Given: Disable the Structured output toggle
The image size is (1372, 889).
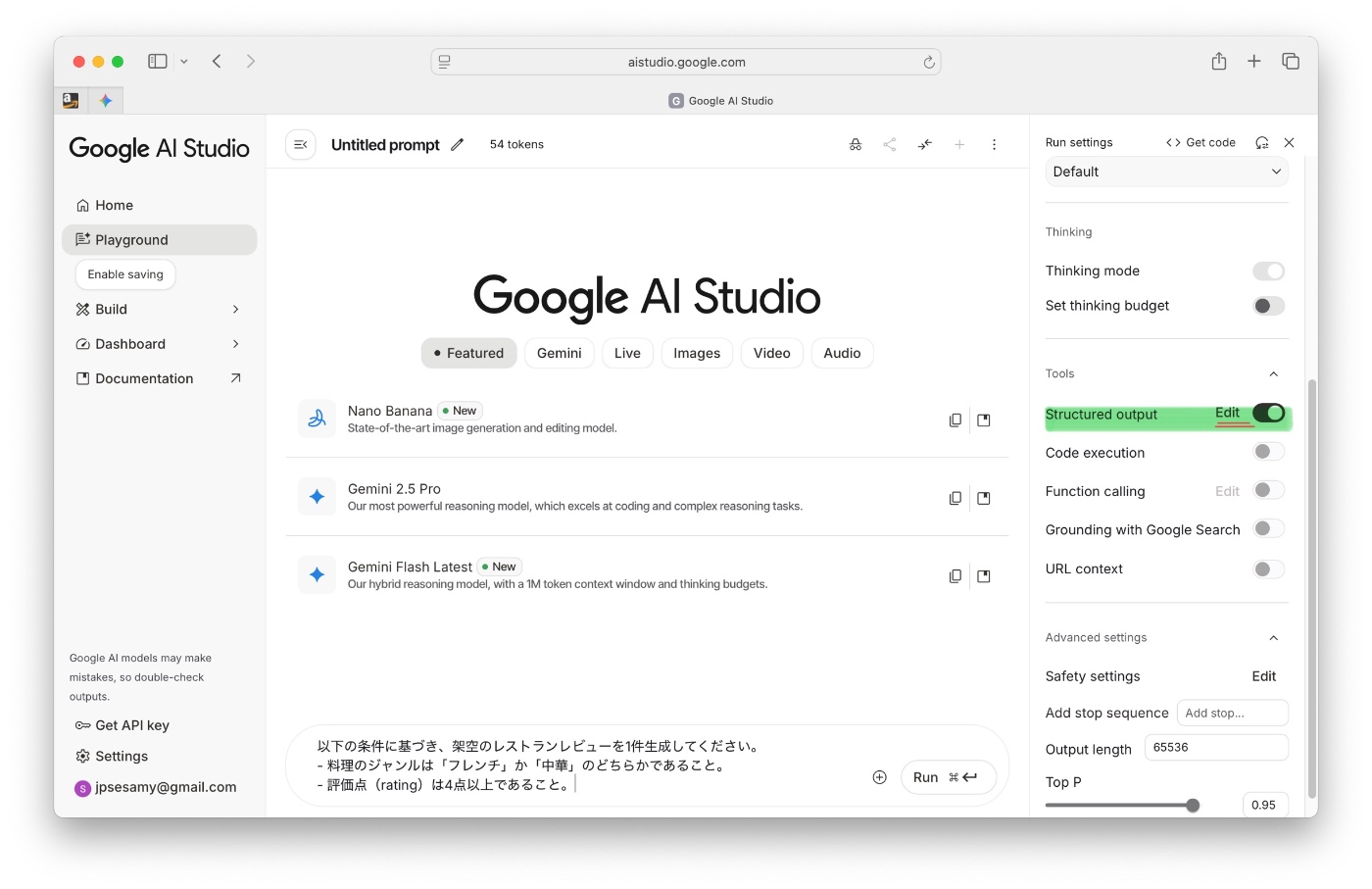Looking at the screenshot, I should tap(1269, 413).
